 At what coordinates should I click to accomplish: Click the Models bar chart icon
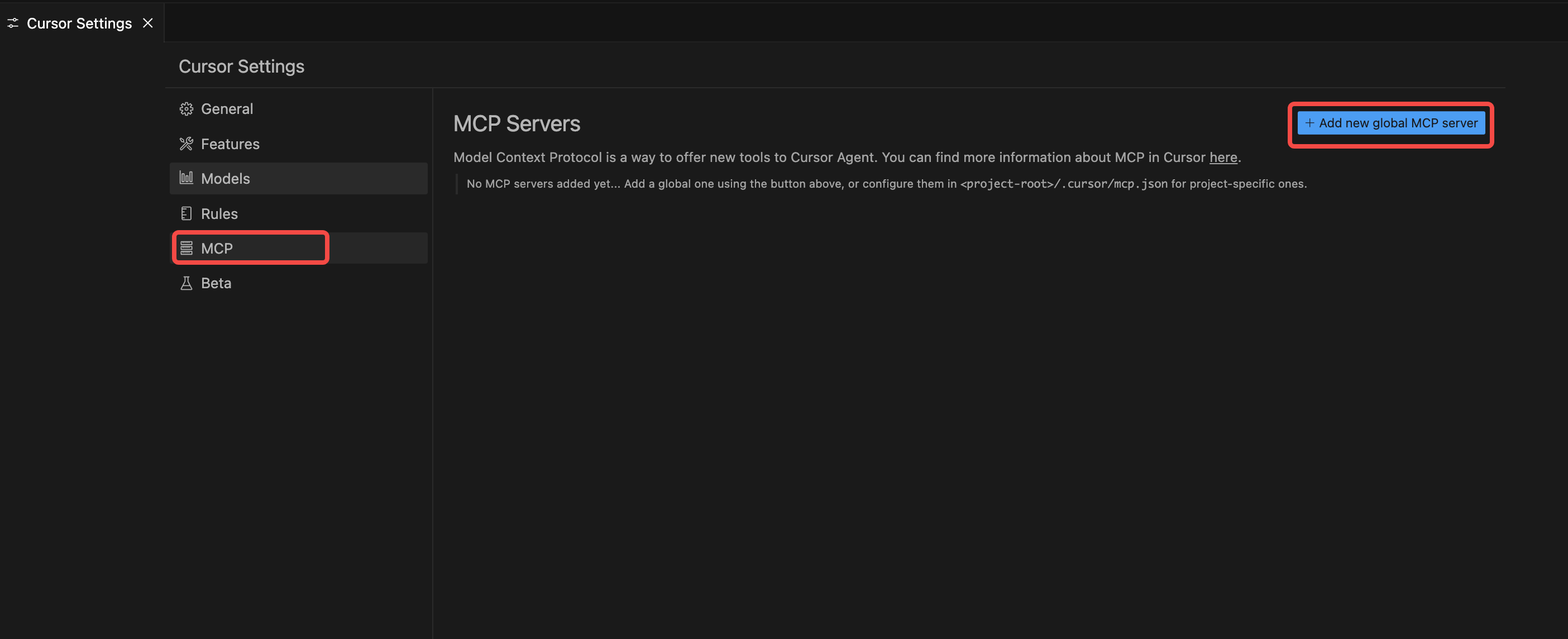187,178
